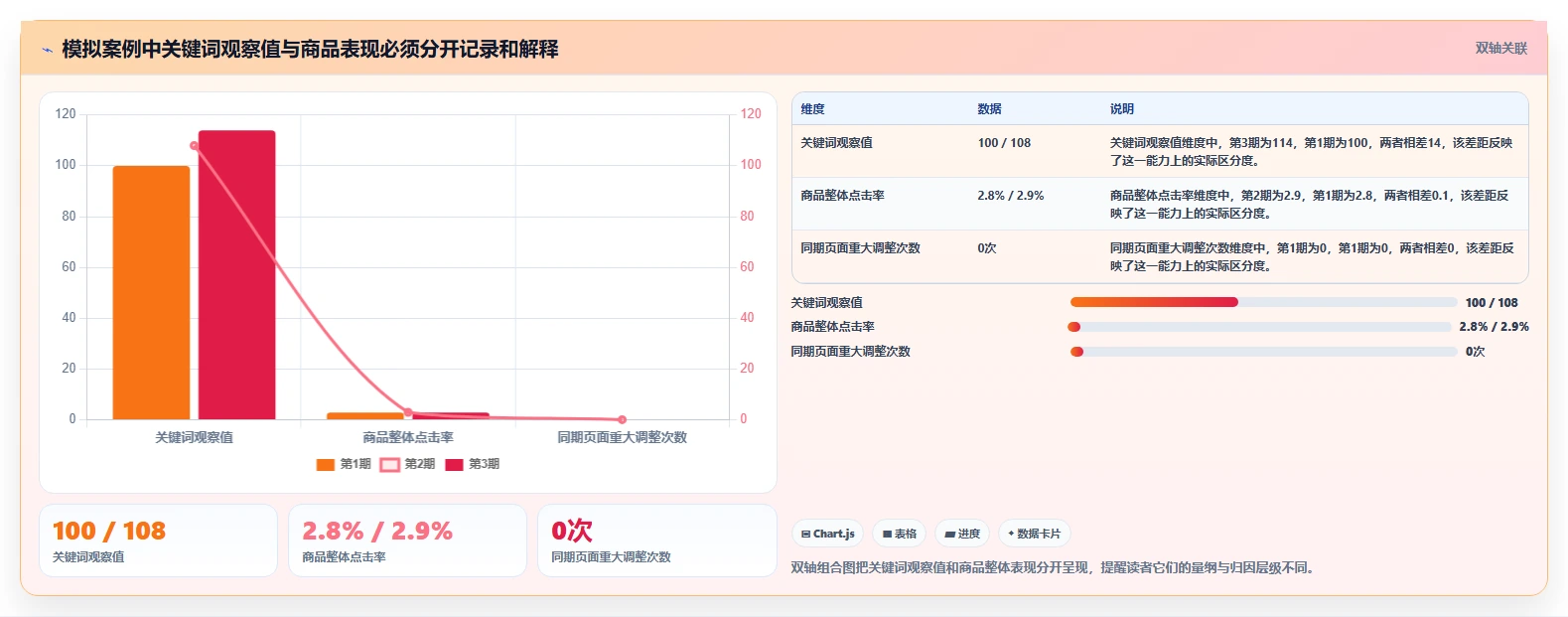Click the small icon before the card title
1568x617 pixels.
(47, 50)
